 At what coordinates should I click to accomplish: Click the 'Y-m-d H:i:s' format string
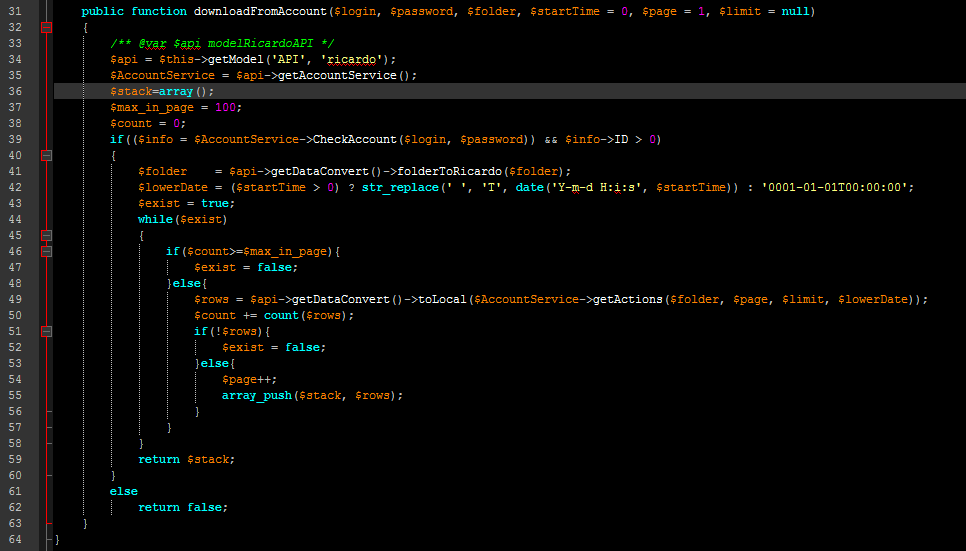pos(596,187)
